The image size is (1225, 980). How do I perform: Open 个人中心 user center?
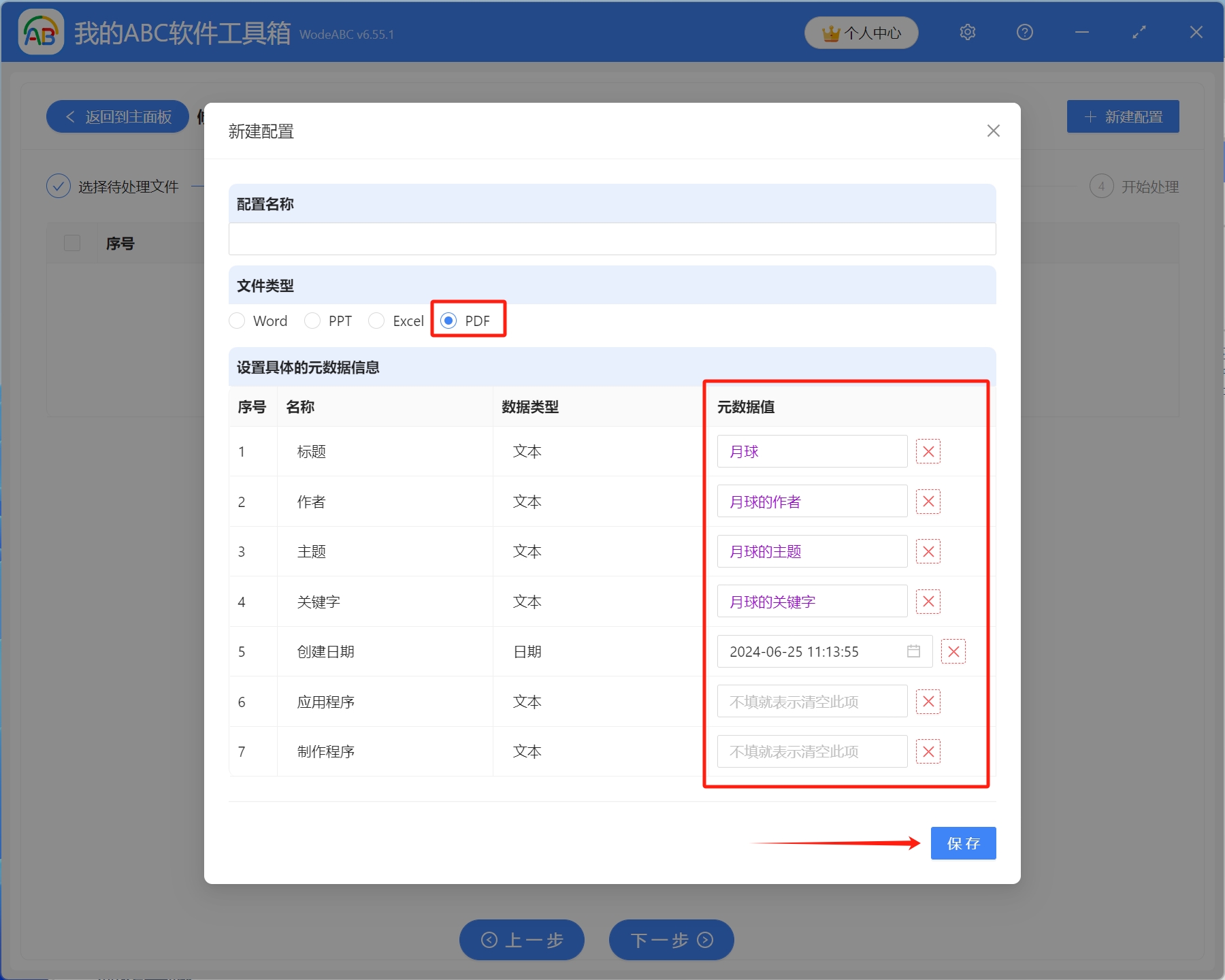(861, 33)
